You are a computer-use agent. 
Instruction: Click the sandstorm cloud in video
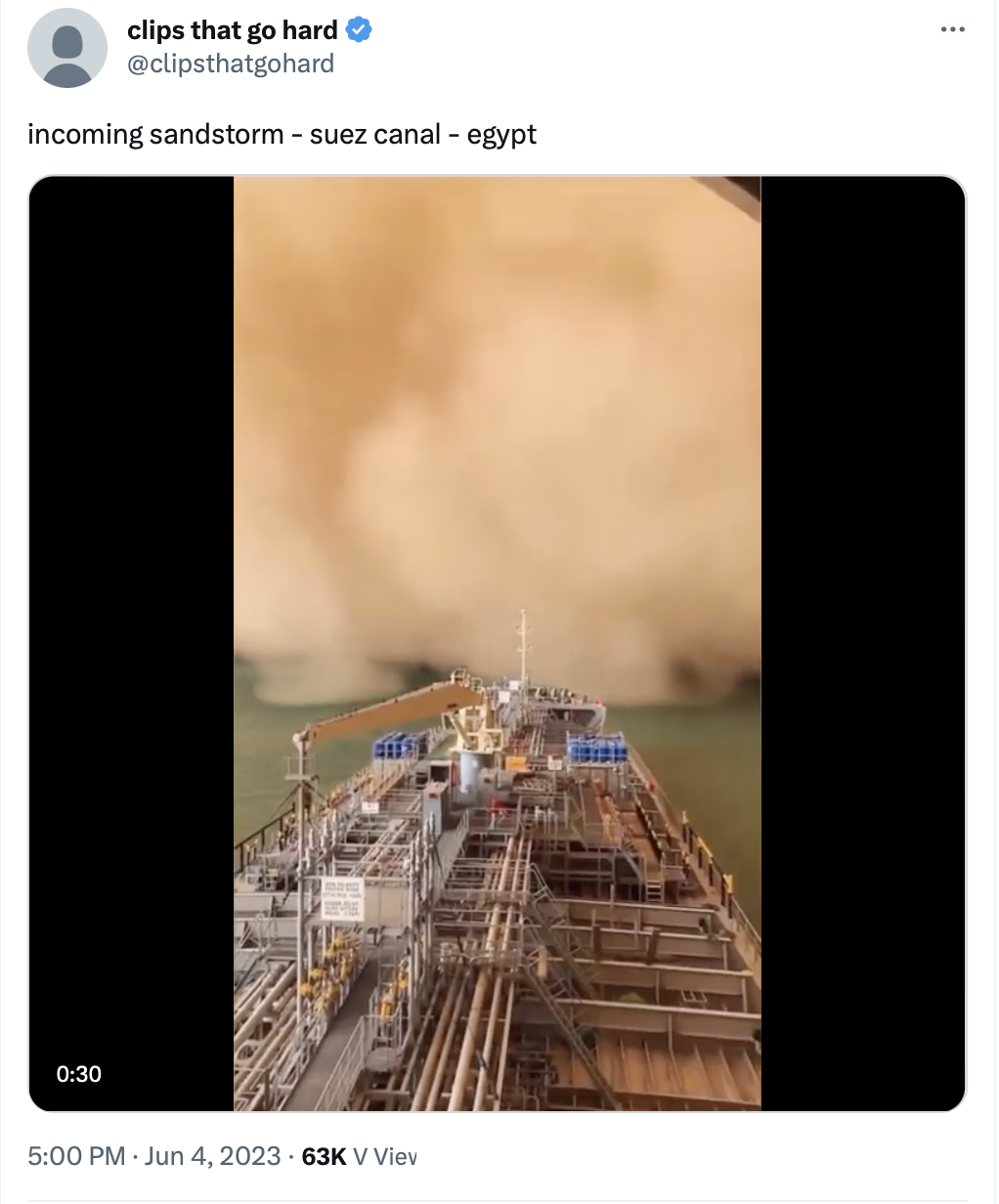[497, 420]
